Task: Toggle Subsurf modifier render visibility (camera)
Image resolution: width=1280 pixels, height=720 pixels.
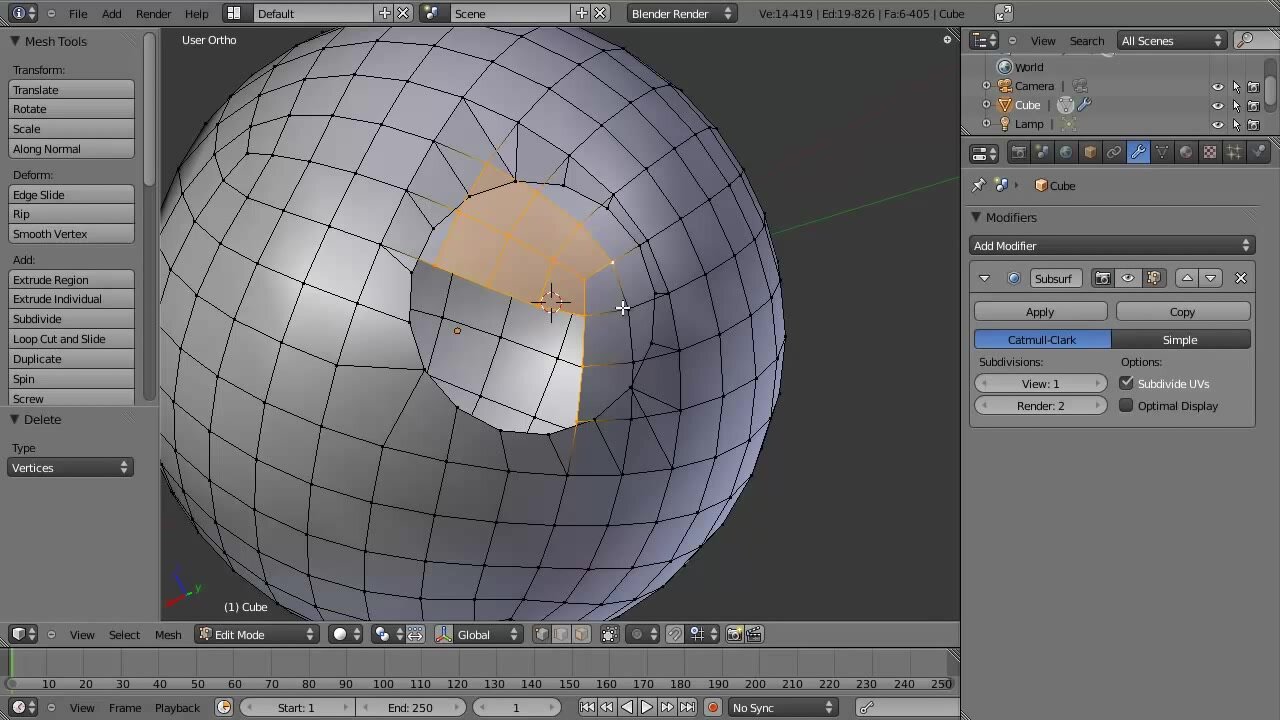Action: pyautogui.click(x=1103, y=278)
